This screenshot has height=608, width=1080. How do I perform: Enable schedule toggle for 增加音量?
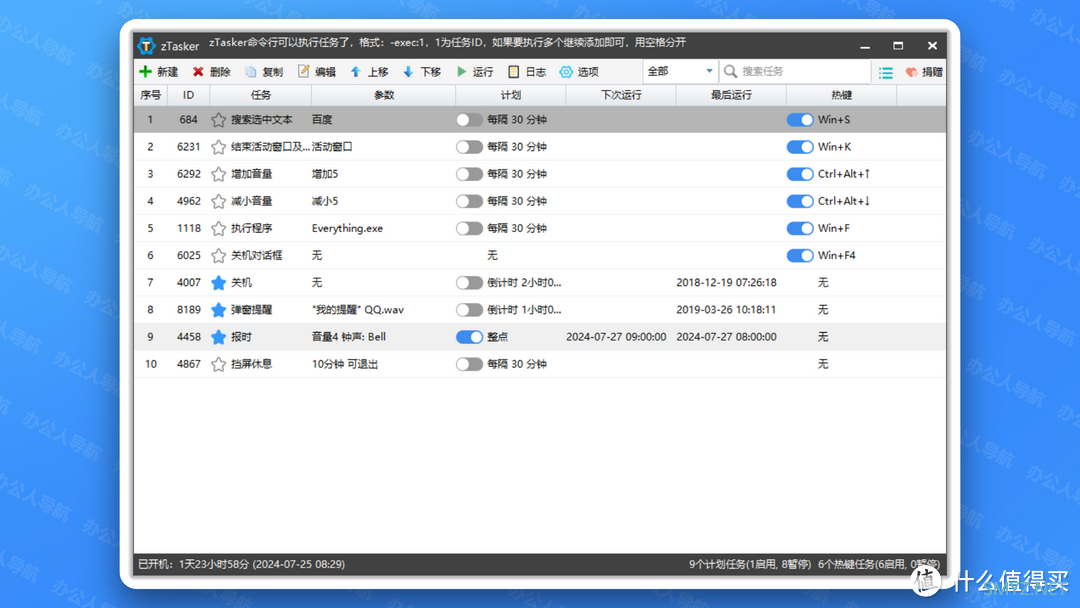(x=469, y=174)
